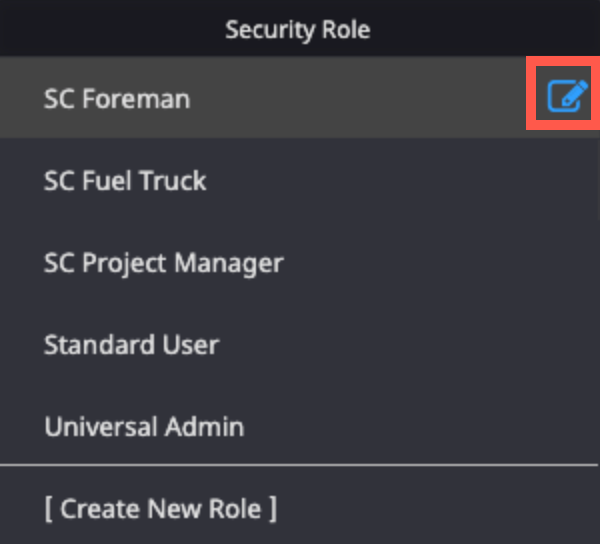Click the SC Project Manager entry
Image resolution: width=600 pixels, height=544 pixels.
click(x=298, y=262)
